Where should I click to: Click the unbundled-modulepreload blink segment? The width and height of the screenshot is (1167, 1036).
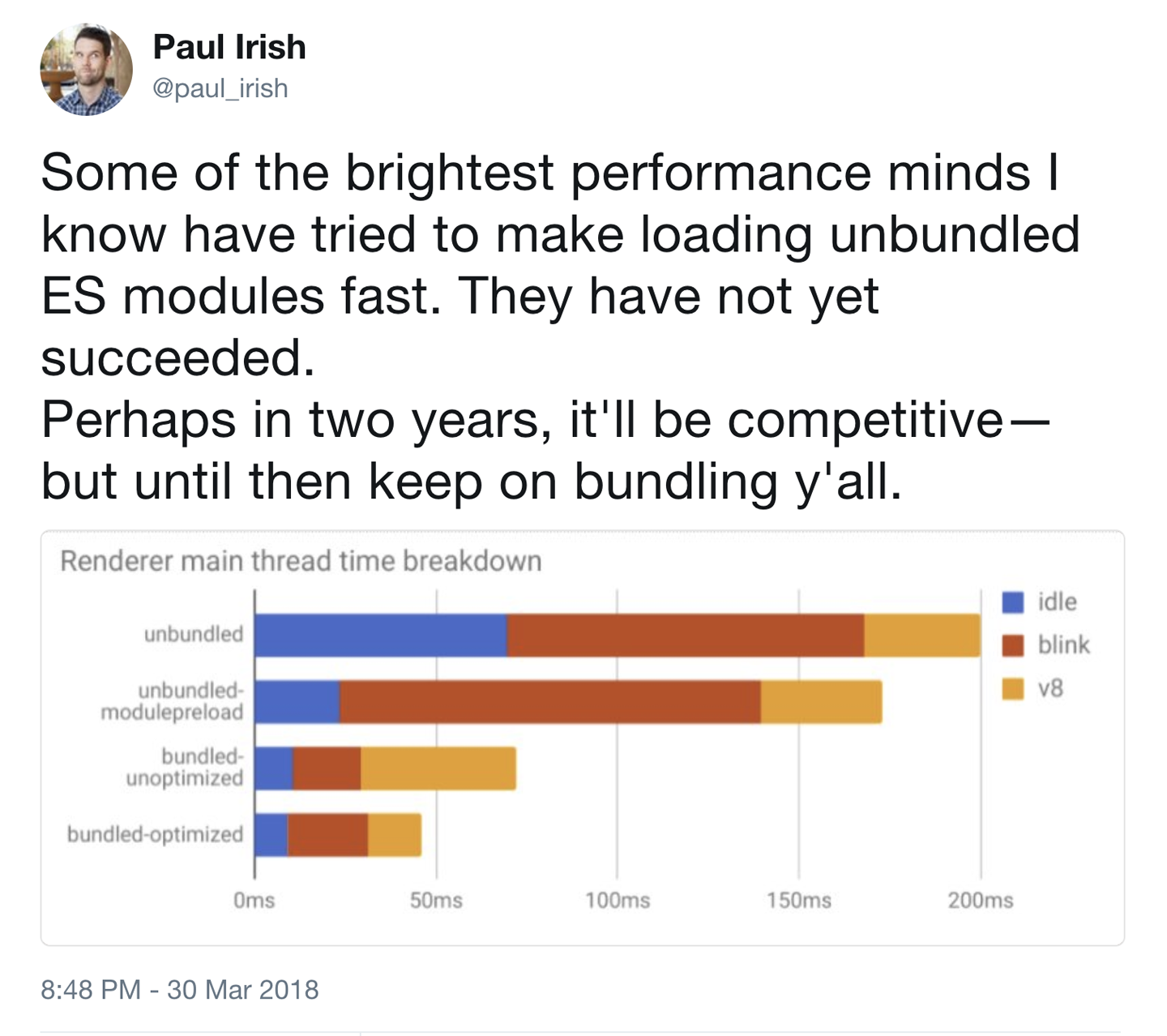click(549, 702)
